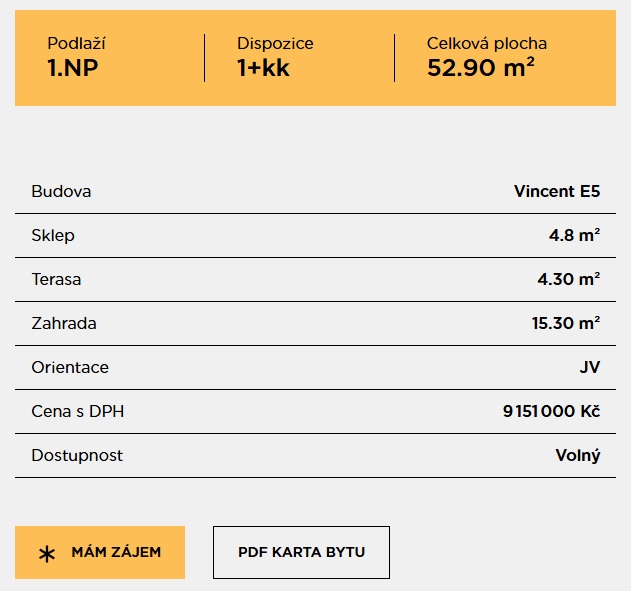Click the Terasa row label
631x591 pixels.
pos(56,279)
